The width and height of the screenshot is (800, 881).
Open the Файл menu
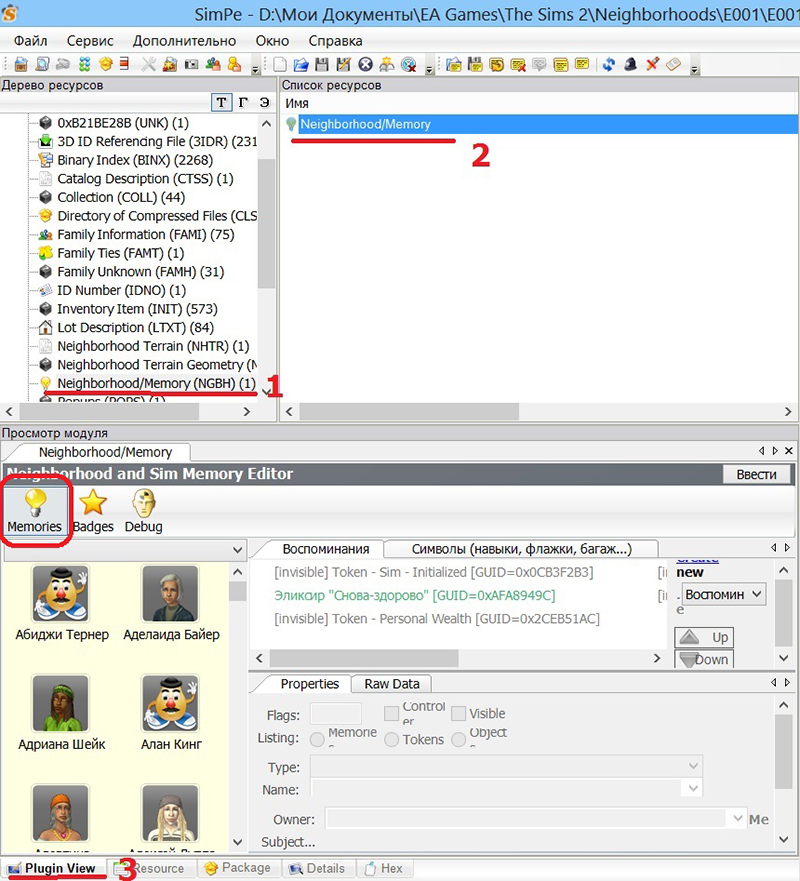pyautogui.click(x=30, y=41)
